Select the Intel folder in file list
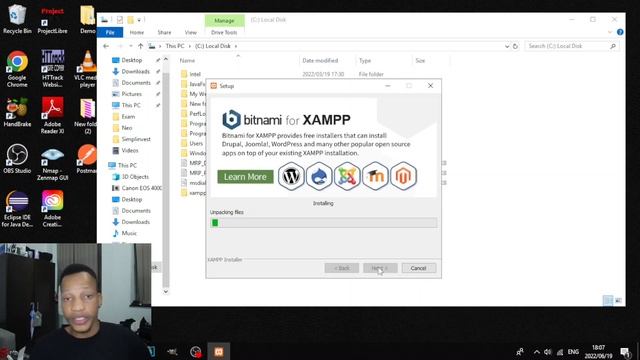Image resolution: width=640 pixels, height=360 pixels. (195, 74)
